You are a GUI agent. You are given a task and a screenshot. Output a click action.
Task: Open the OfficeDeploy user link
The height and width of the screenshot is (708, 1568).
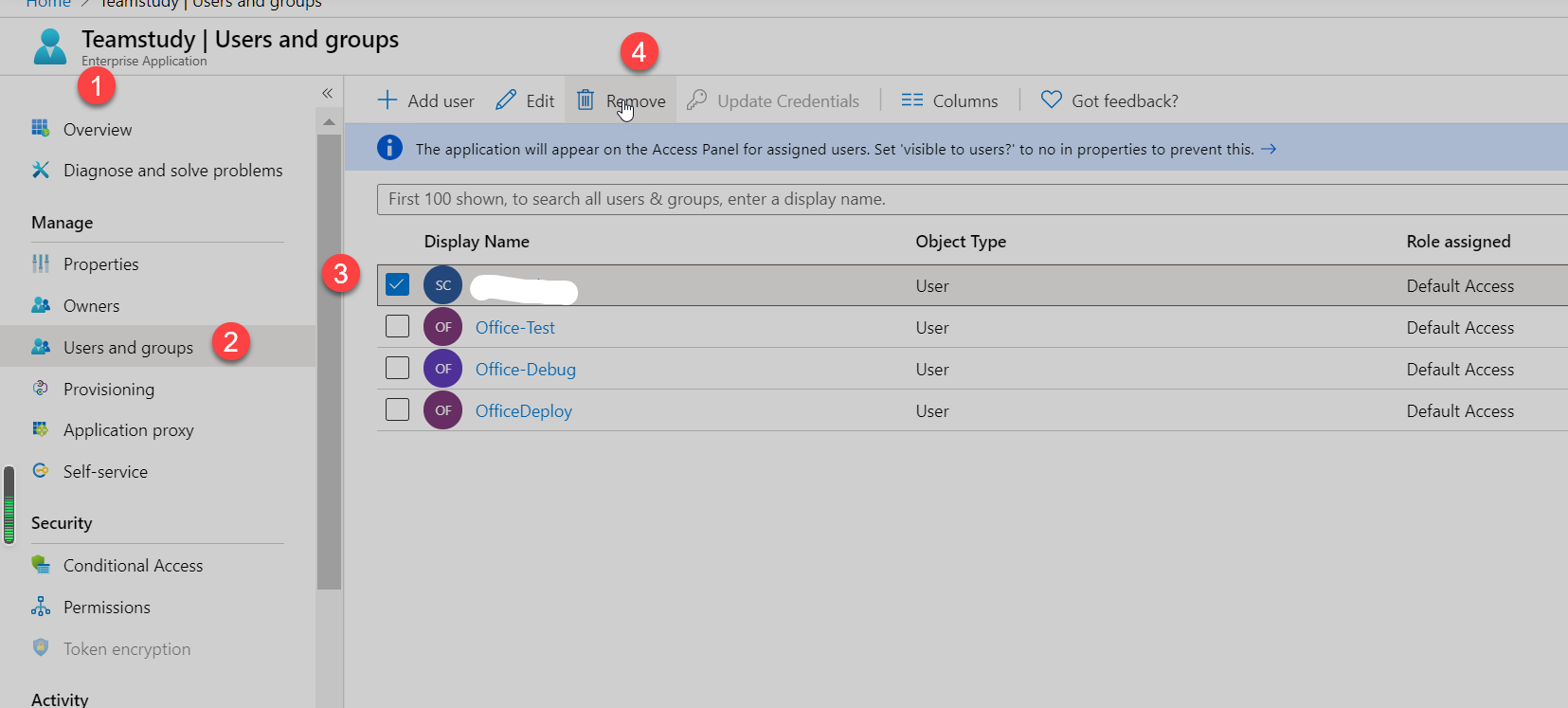click(523, 411)
